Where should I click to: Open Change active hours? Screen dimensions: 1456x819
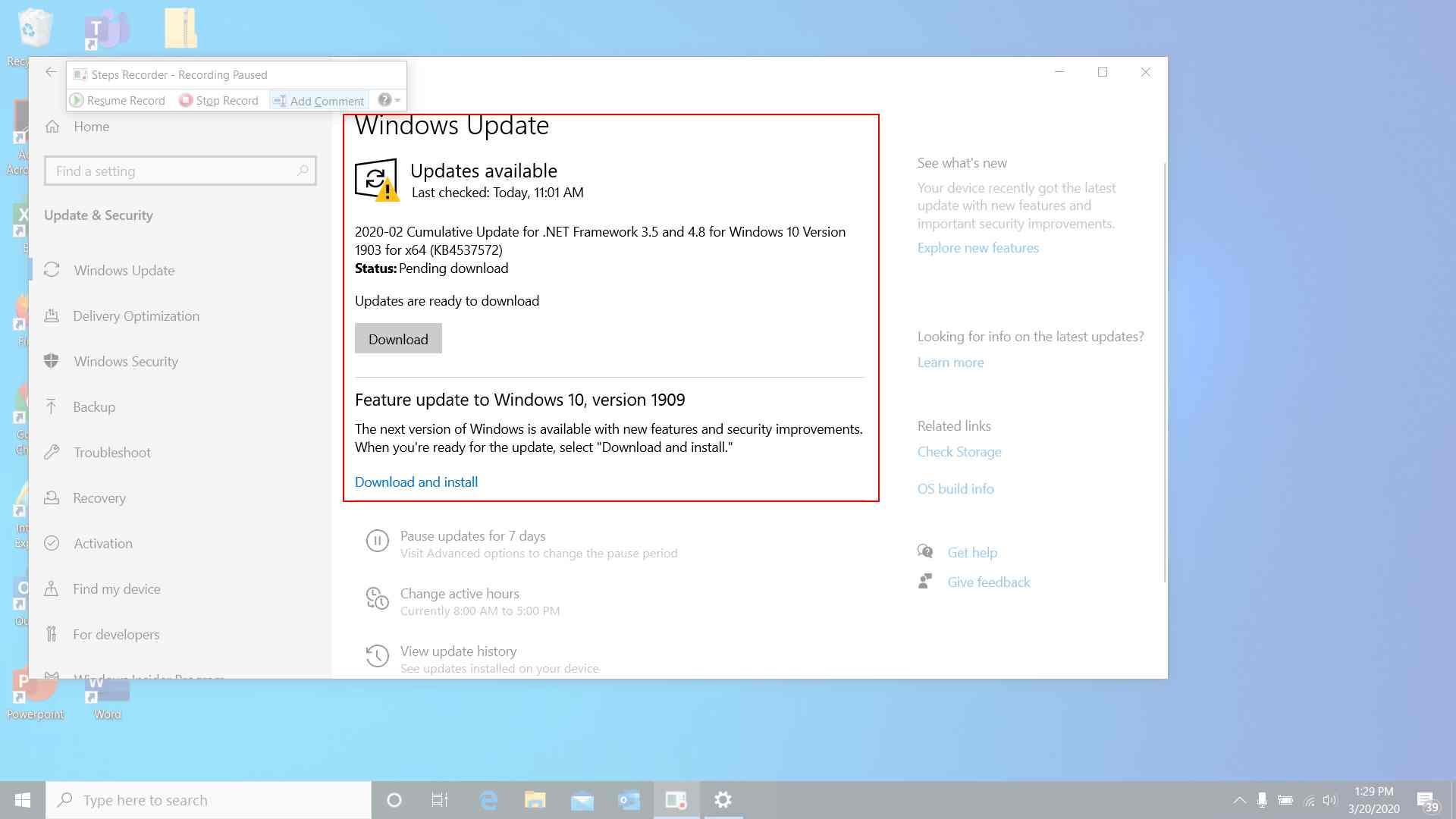pos(460,594)
